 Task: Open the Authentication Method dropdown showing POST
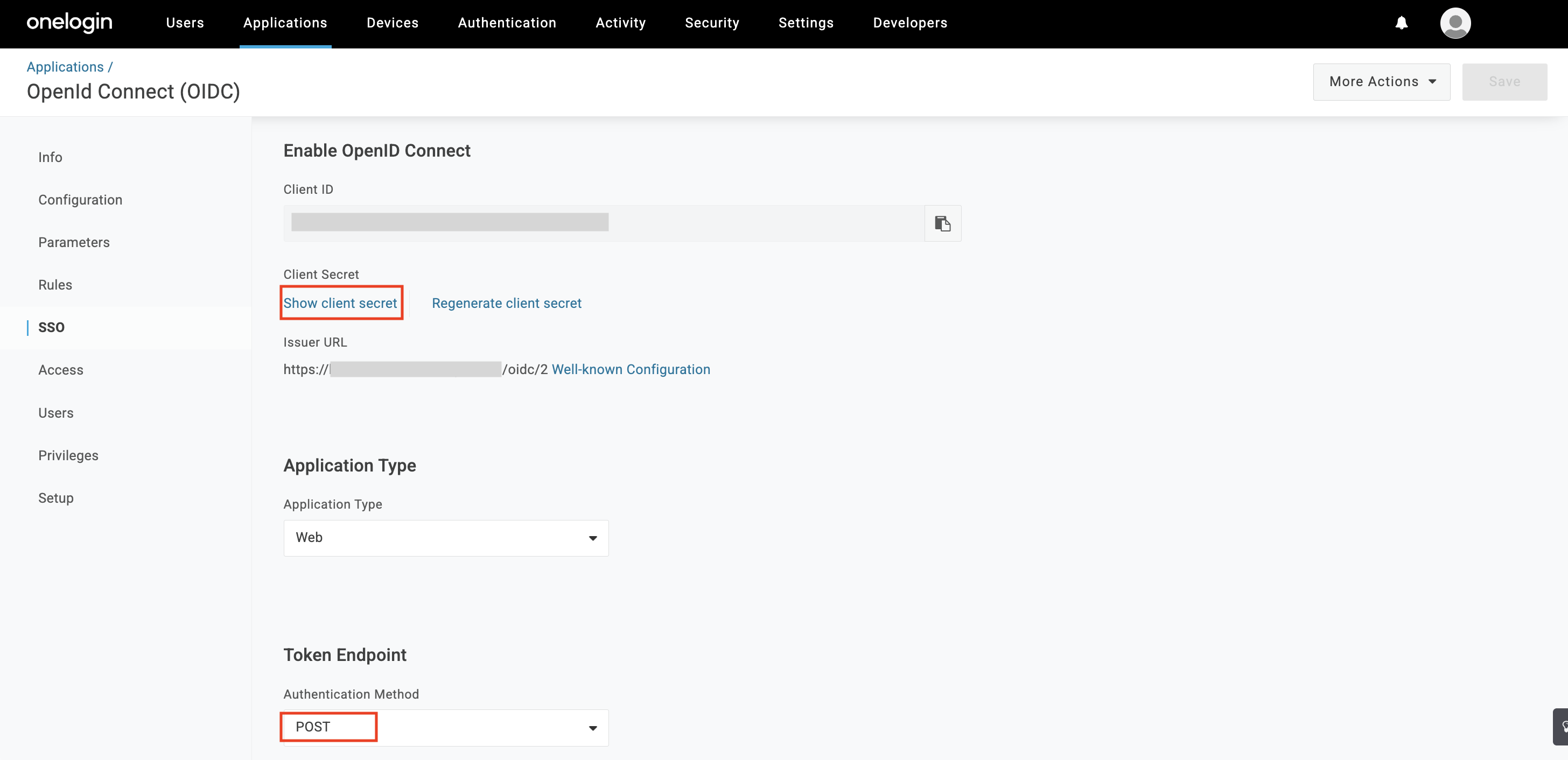[x=445, y=727]
